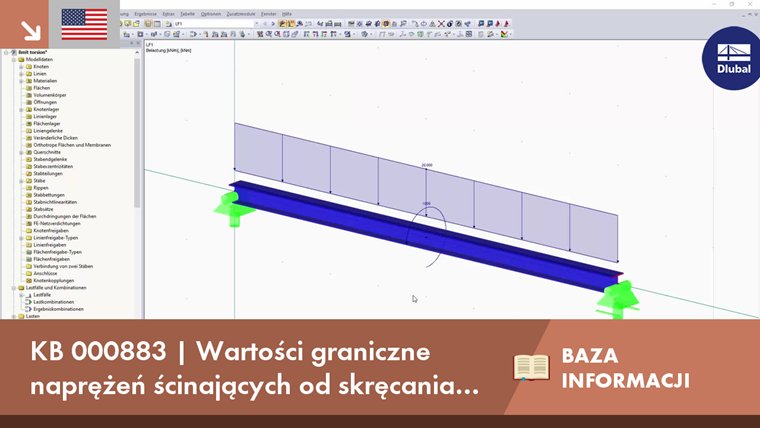Click the pin icon of the navigator panel
Viewport: 760px width, 428px height.
pyautogui.click(x=131, y=43)
